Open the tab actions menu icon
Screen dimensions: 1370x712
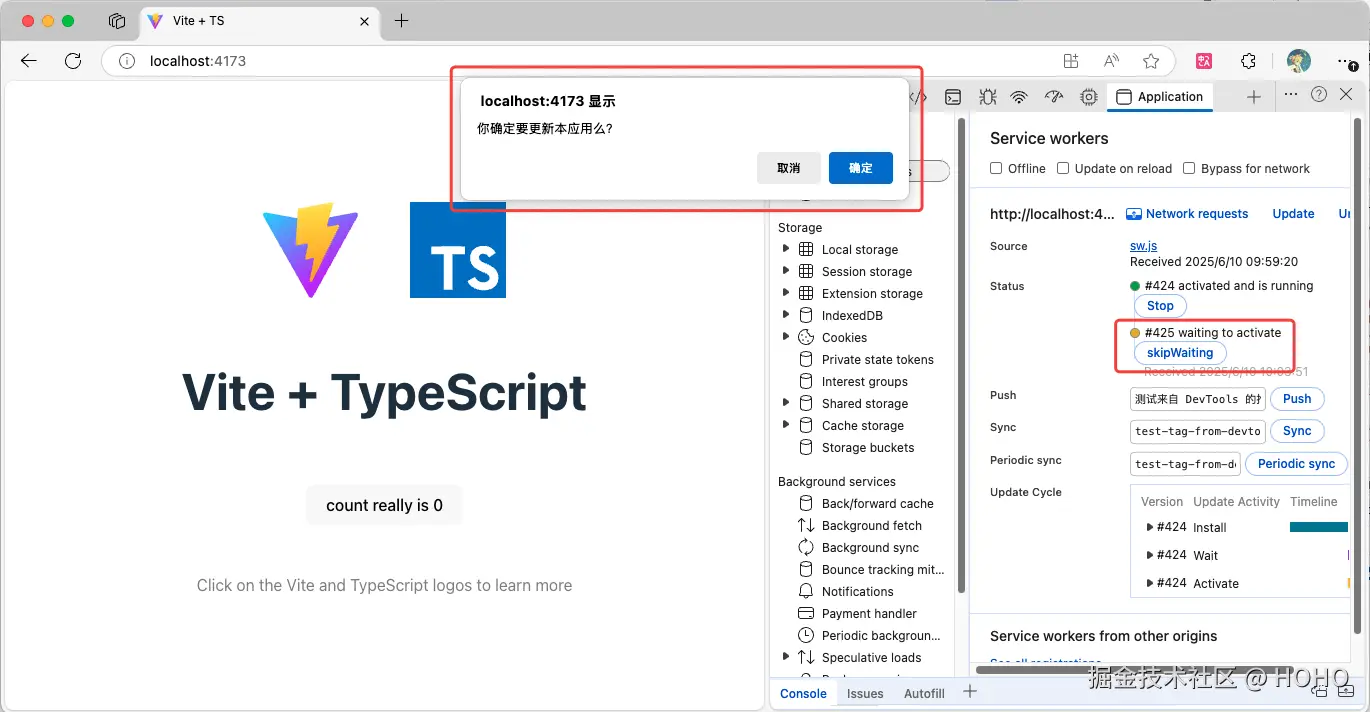tap(117, 21)
